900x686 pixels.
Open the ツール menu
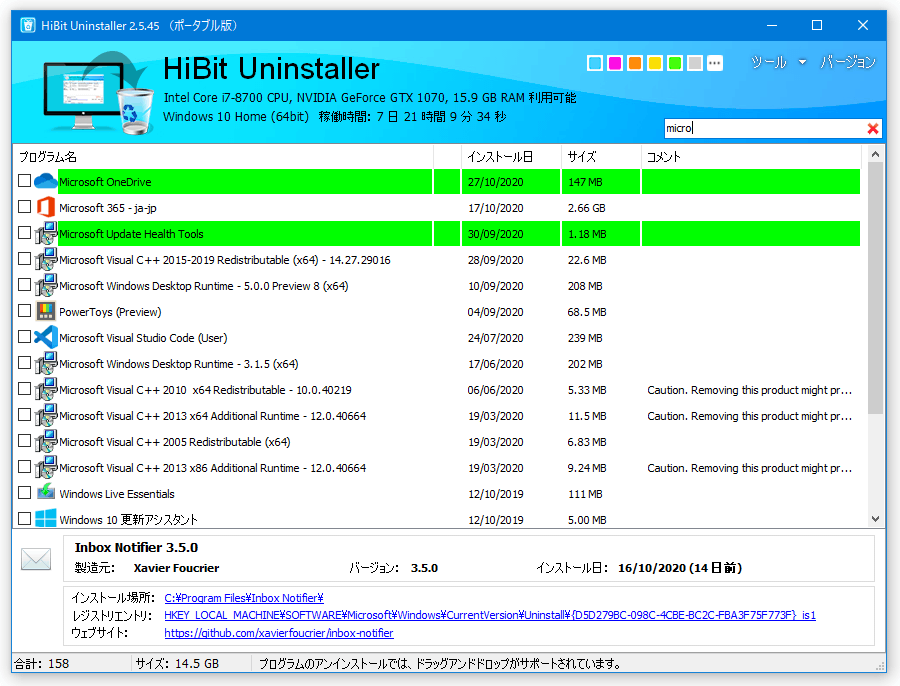(769, 62)
